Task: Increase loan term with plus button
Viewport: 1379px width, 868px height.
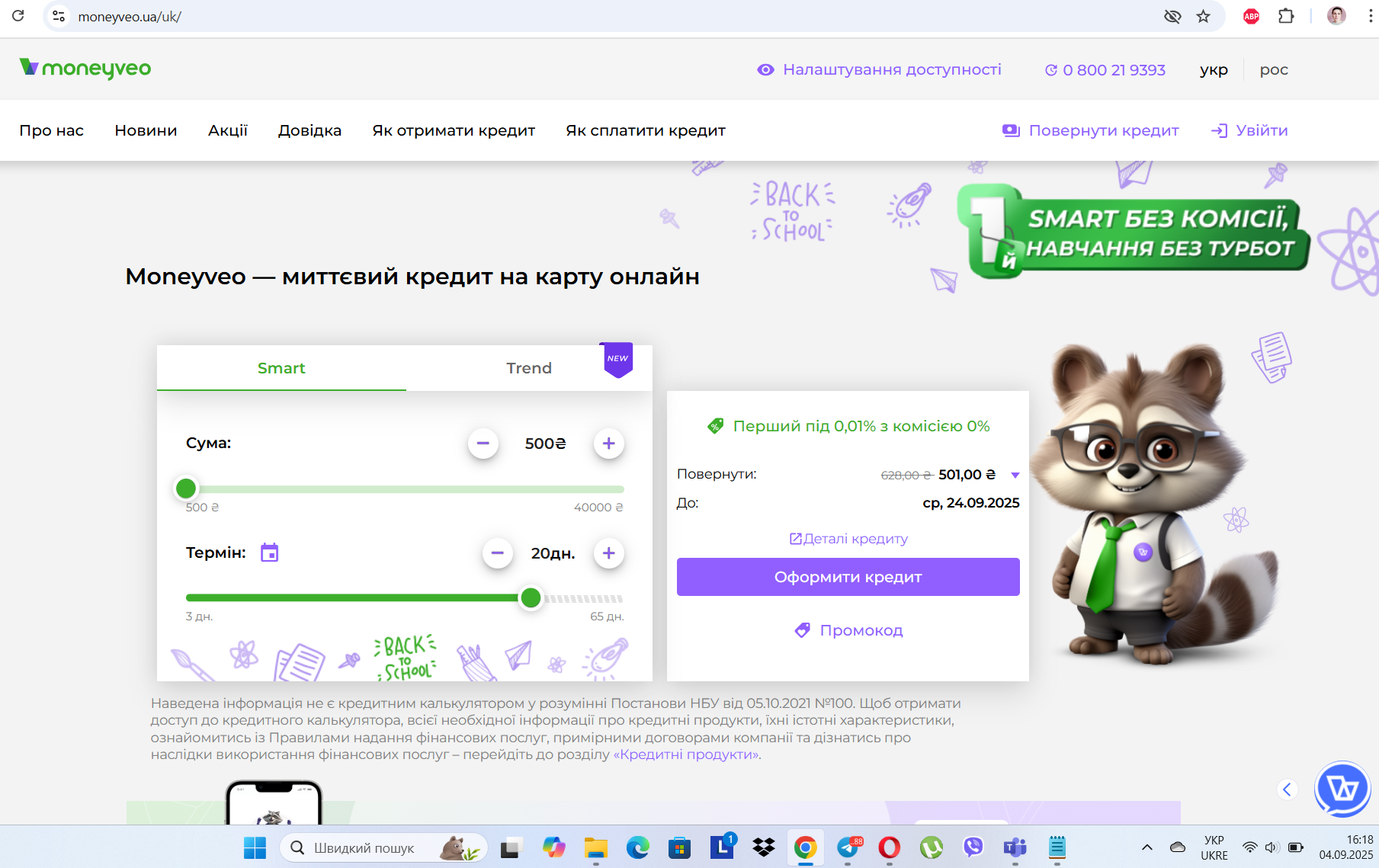Action: pyautogui.click(x=609, y=553)
